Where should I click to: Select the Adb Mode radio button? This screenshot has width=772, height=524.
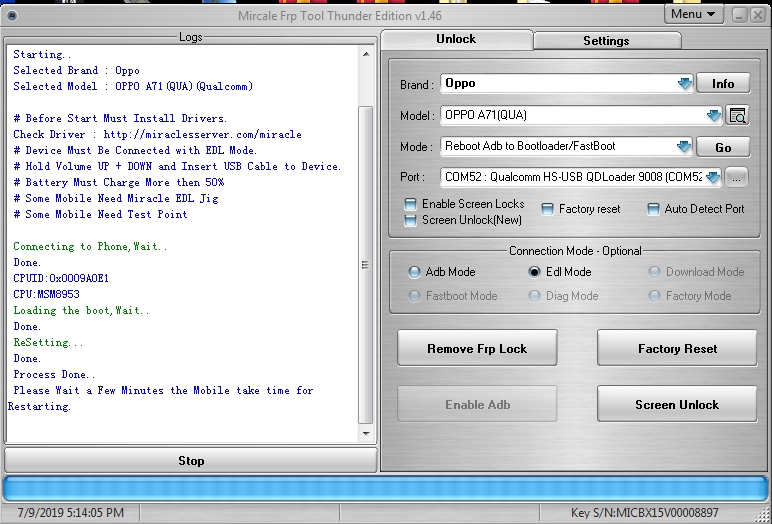tap(414, 272)
